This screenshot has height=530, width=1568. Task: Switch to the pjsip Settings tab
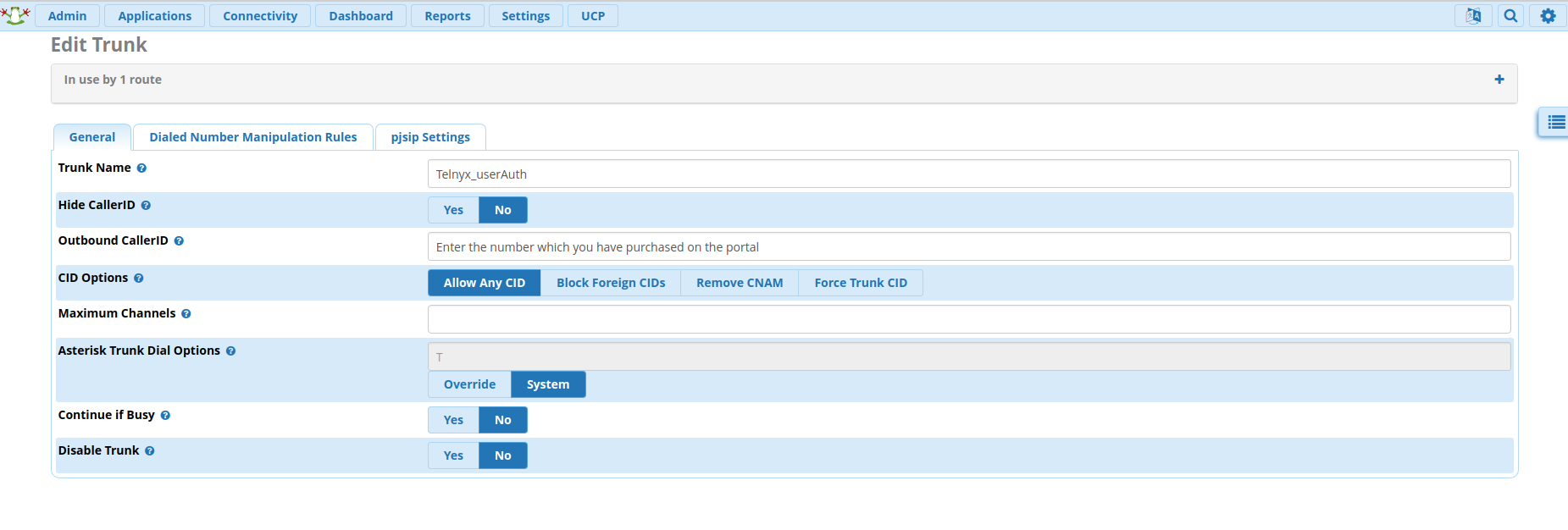(430, 137)
